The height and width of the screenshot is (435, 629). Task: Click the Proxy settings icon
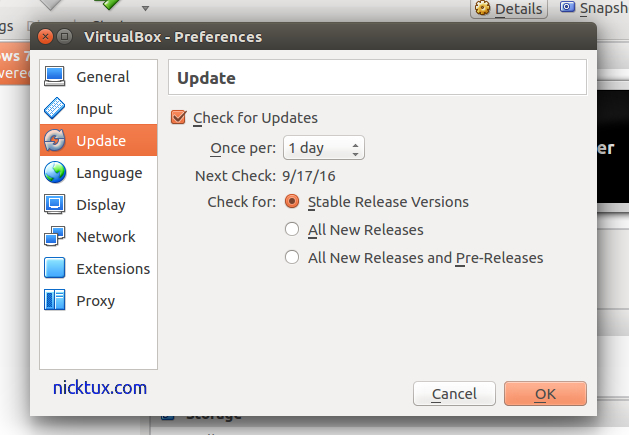[55, 301]
